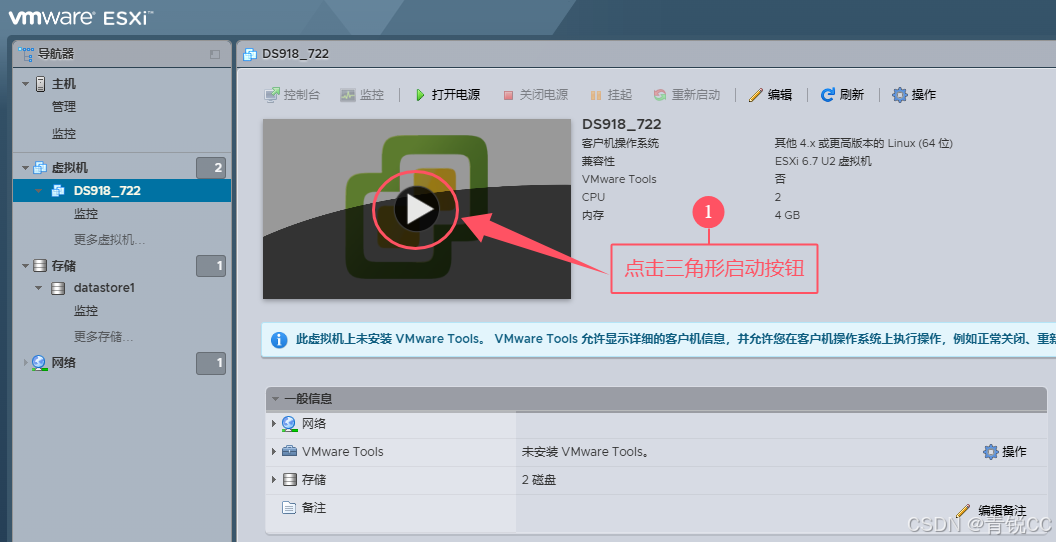Click the '2 磁盘' storage value
The image size is (1056, 542).
point(539,480)
